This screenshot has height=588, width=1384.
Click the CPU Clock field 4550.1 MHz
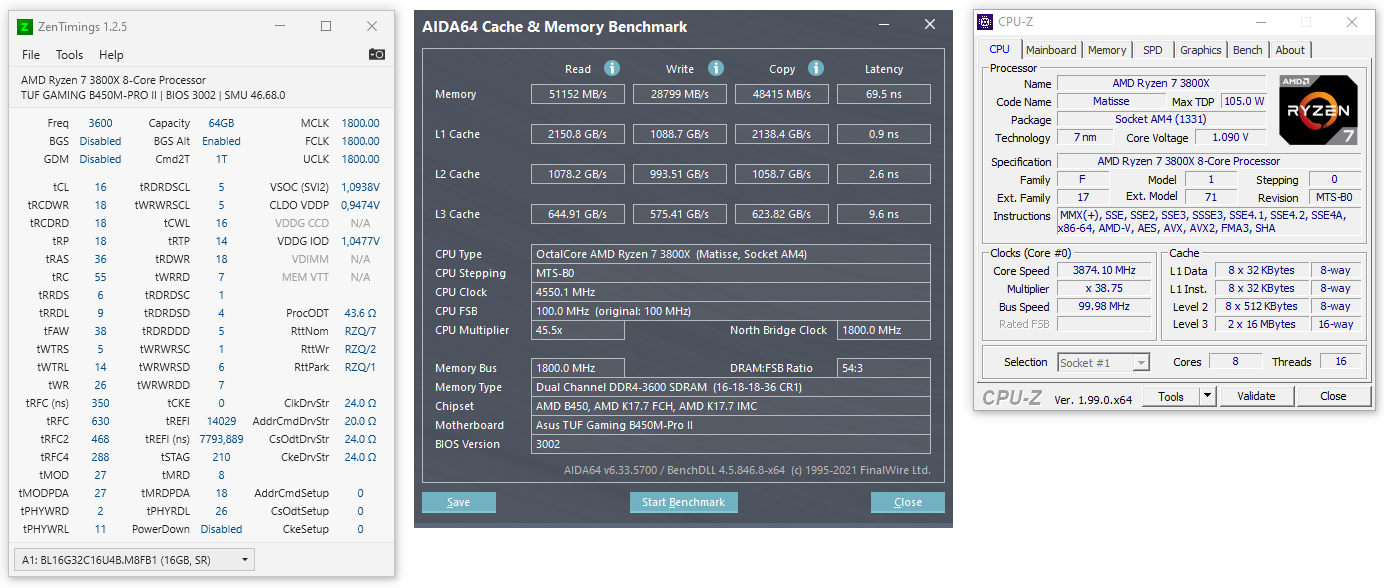[731, 292]
